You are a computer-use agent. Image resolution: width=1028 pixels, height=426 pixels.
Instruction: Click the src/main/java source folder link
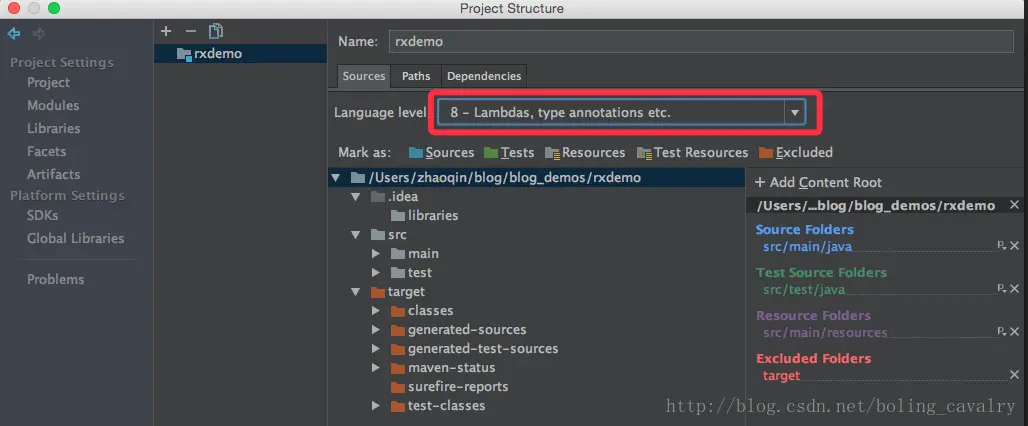[x=807, y=247]
